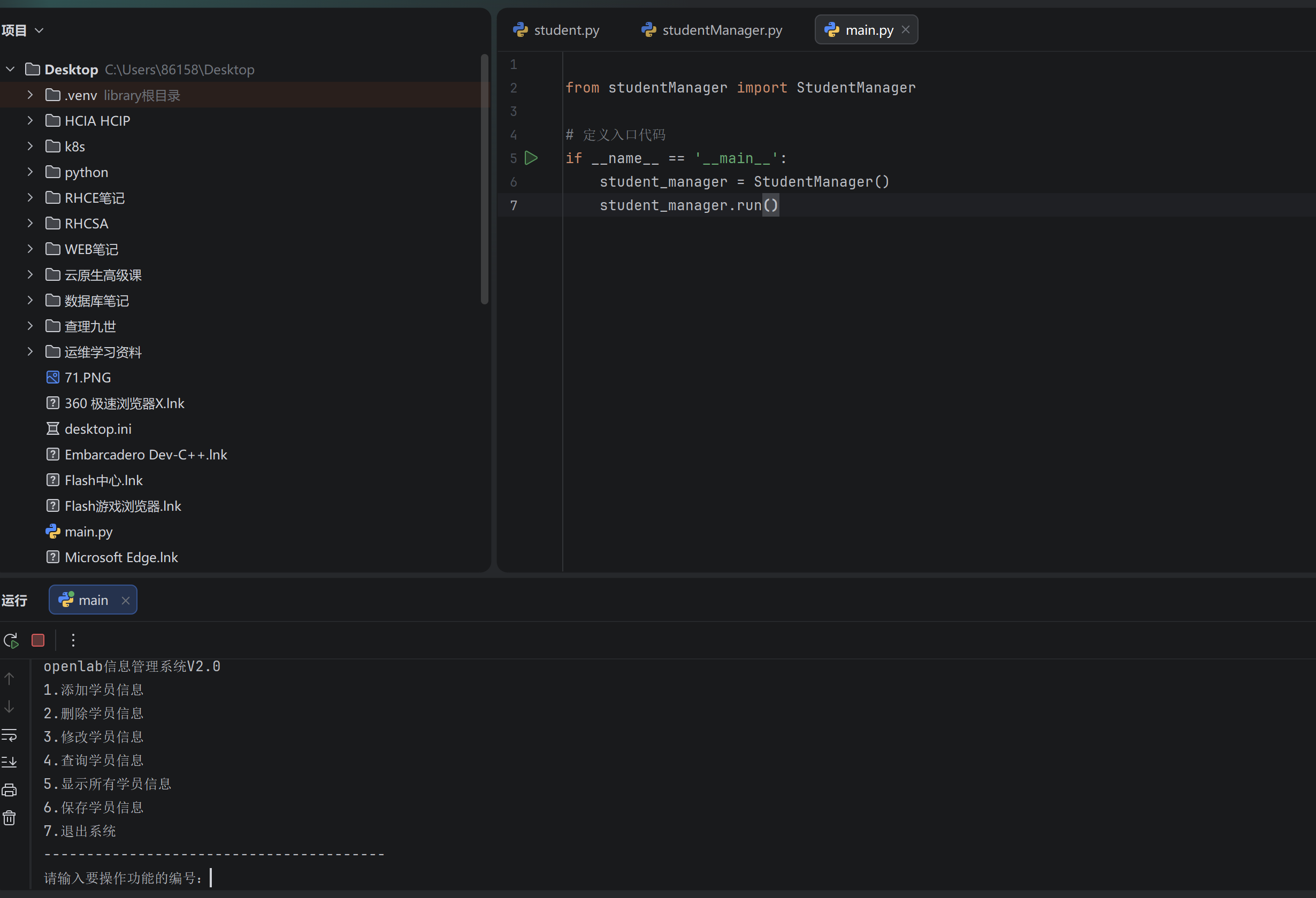Select main.py in the project tree
Screen dimensions: 1316x898
click(x=88, y=532)
